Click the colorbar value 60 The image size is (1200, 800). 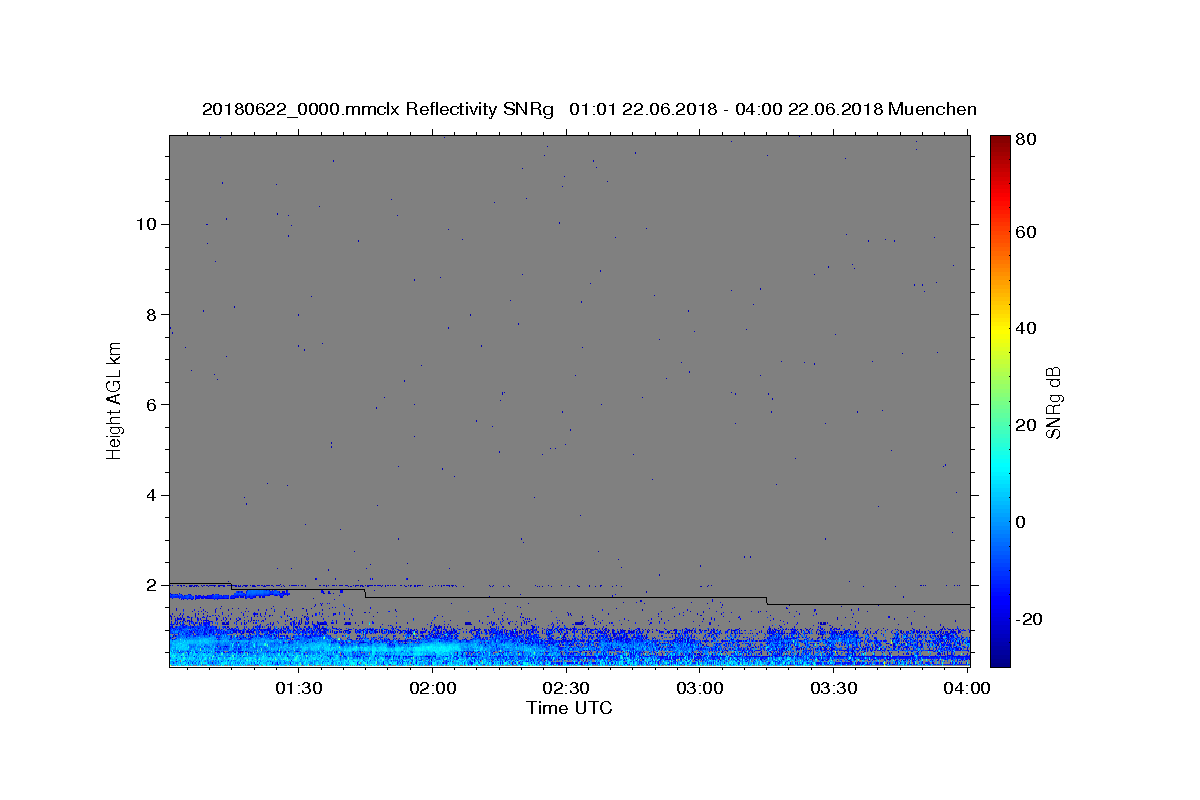point(1025,232)
